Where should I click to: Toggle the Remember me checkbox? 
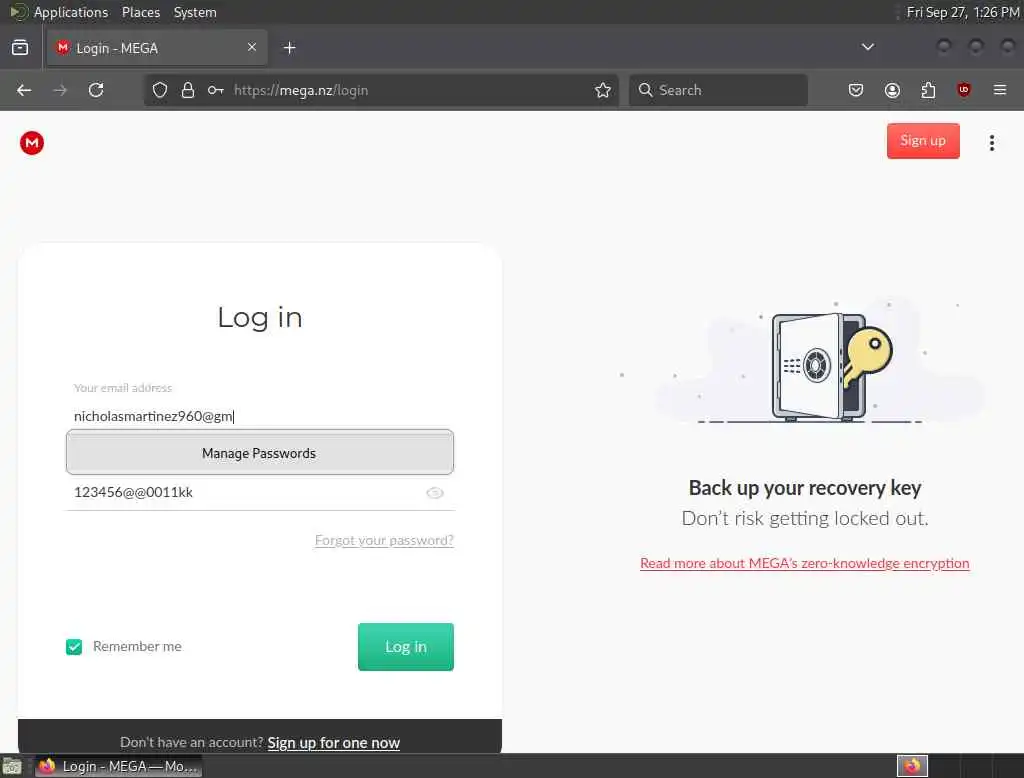click(74, 647)
